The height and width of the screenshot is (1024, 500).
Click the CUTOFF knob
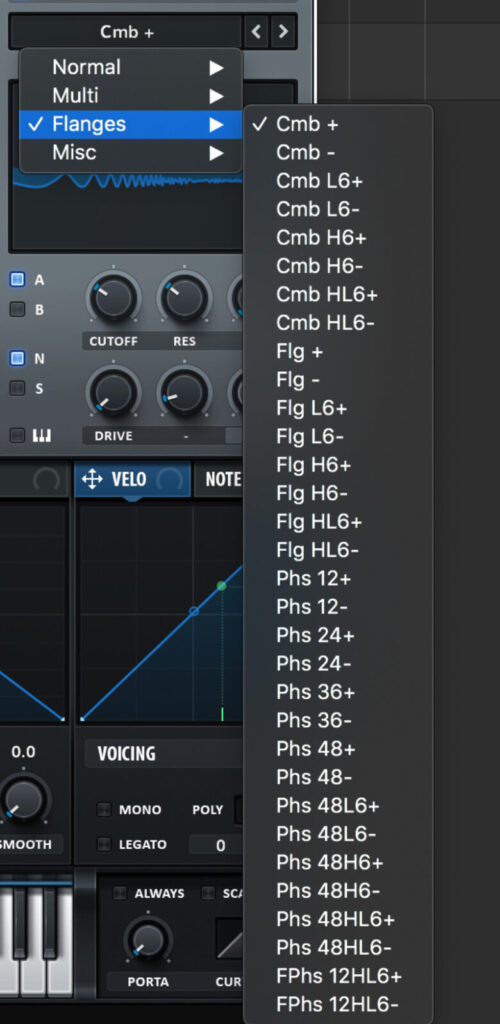coord(114,298)
